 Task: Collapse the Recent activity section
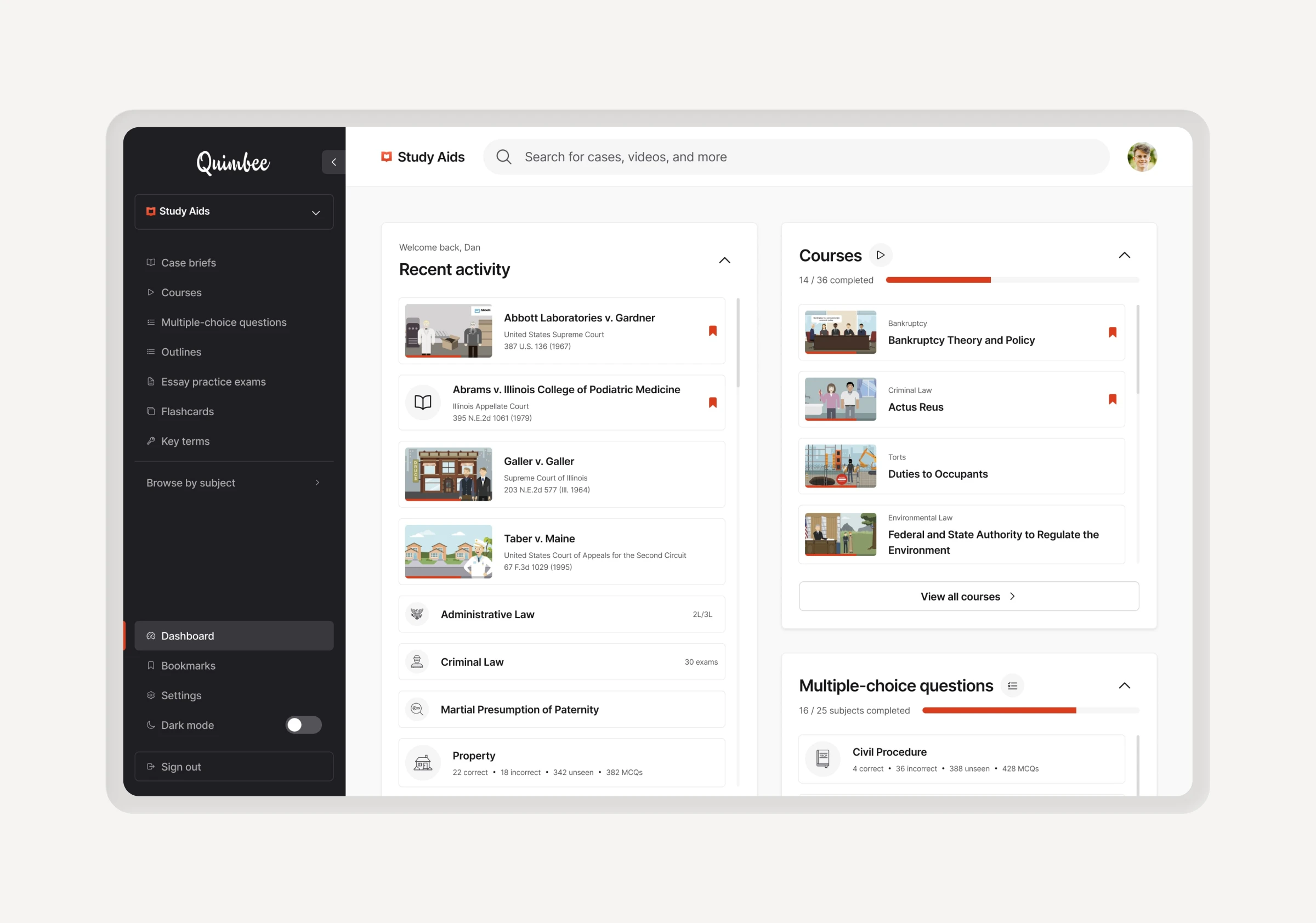click(x=724, y=261)
